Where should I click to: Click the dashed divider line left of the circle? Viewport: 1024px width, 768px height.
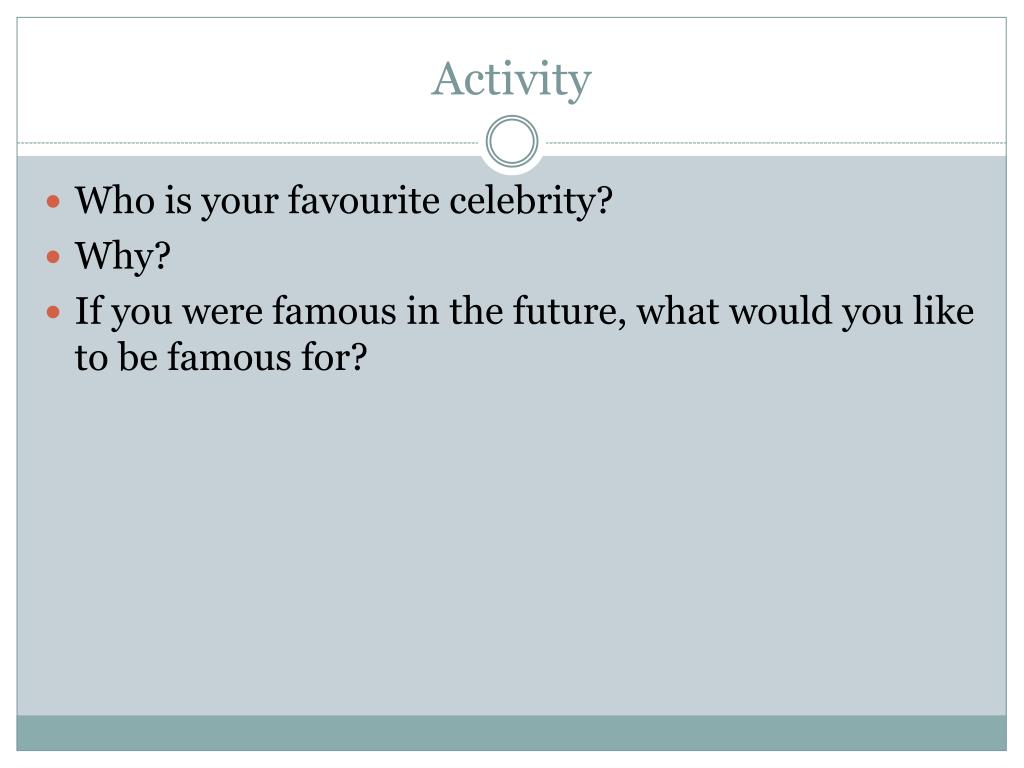point(248,142)
